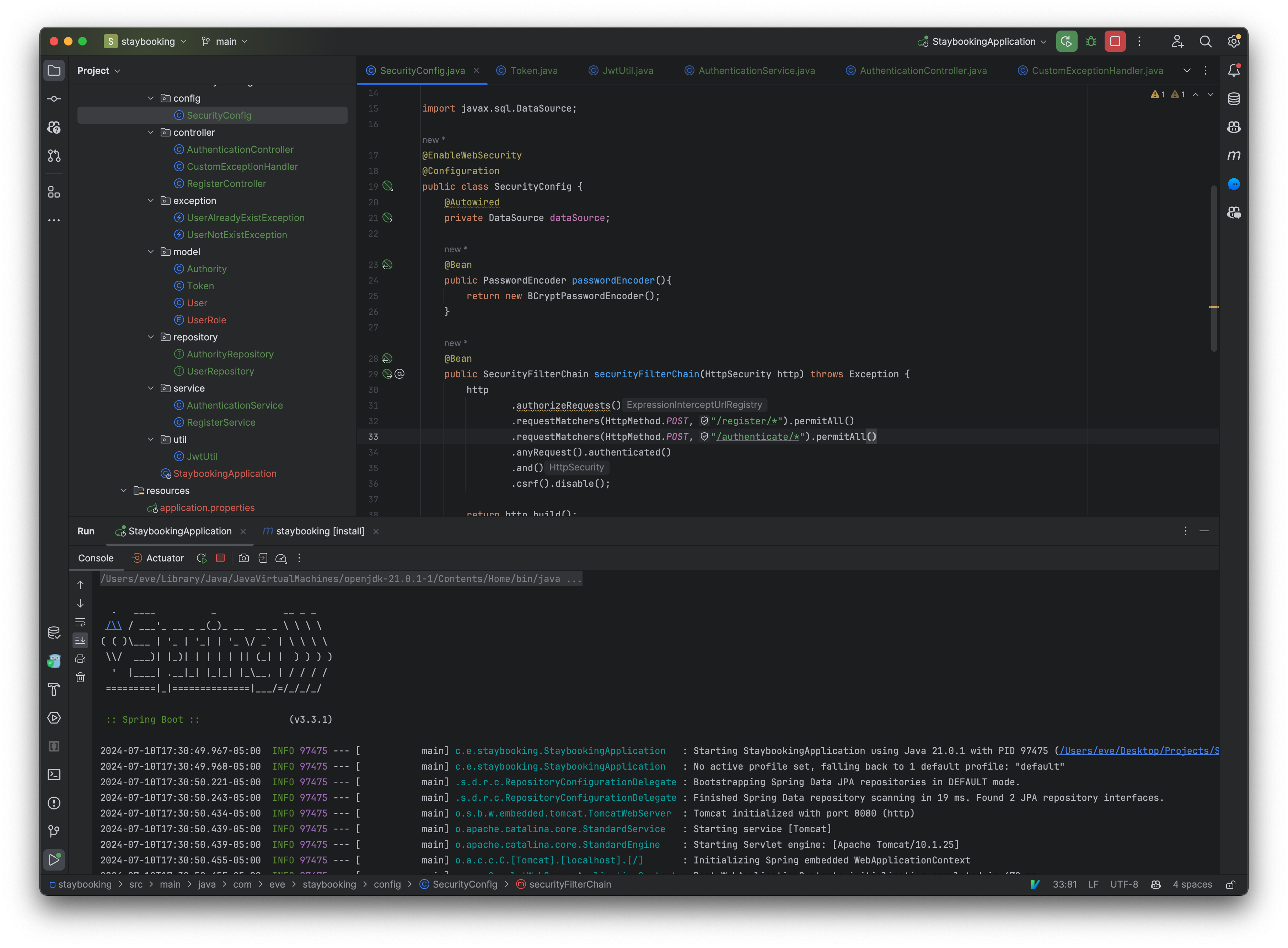Open the main branch dropdown

[225, 41]
